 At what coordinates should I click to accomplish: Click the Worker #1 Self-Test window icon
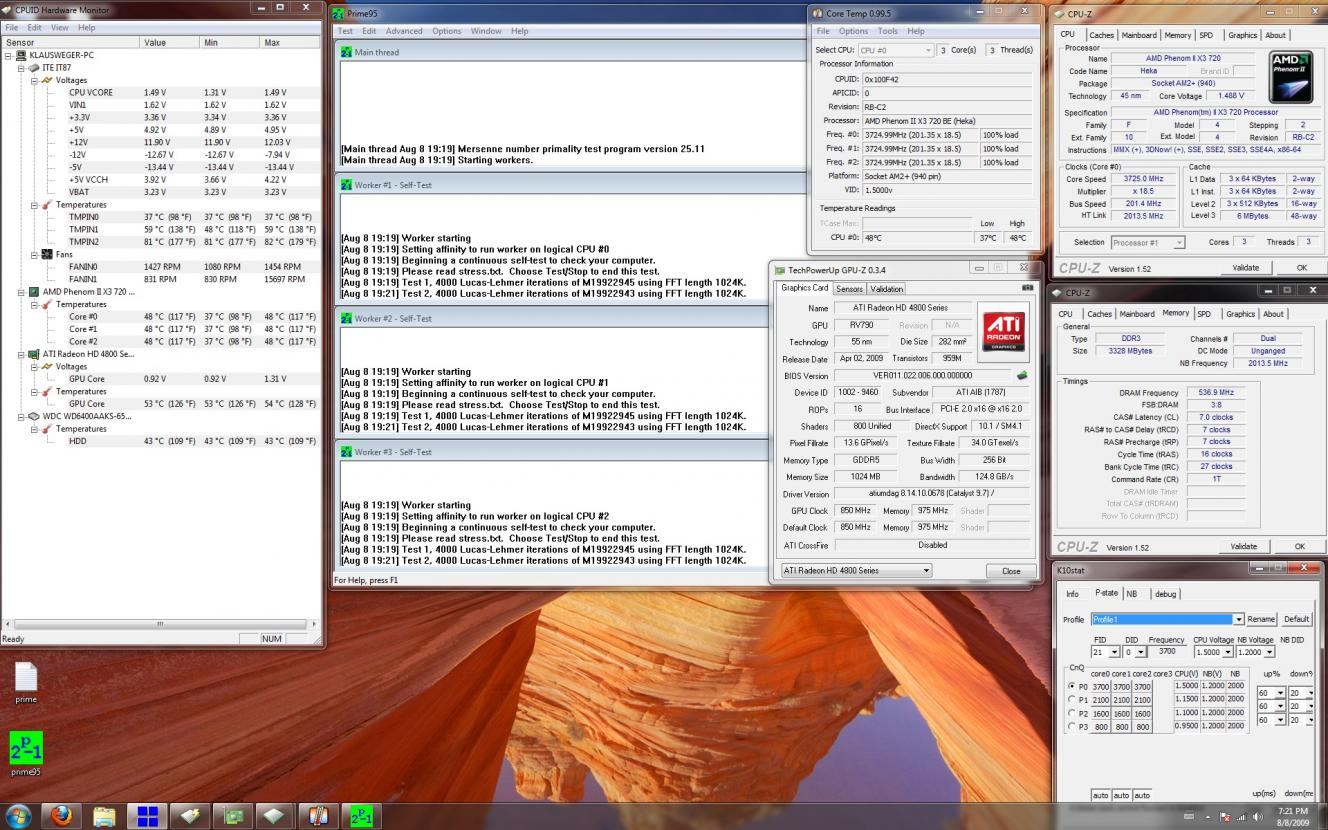347,185
